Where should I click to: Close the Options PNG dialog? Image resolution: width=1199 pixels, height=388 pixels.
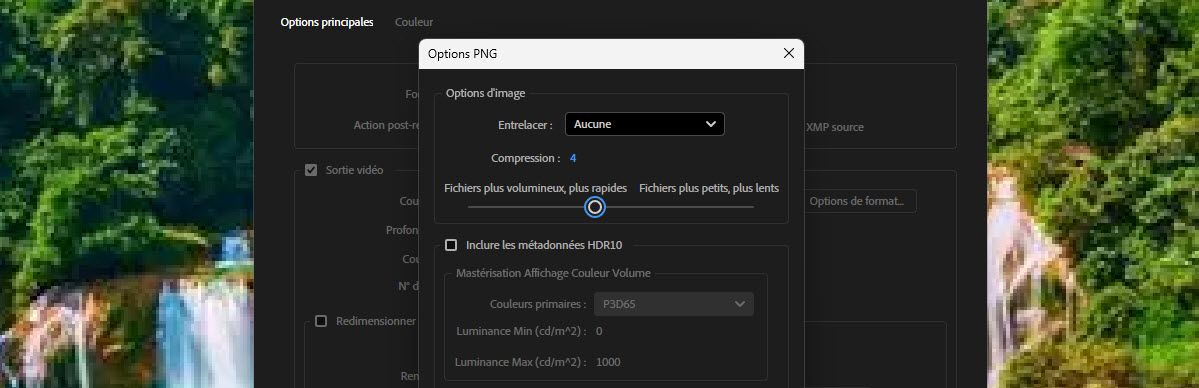788,54
